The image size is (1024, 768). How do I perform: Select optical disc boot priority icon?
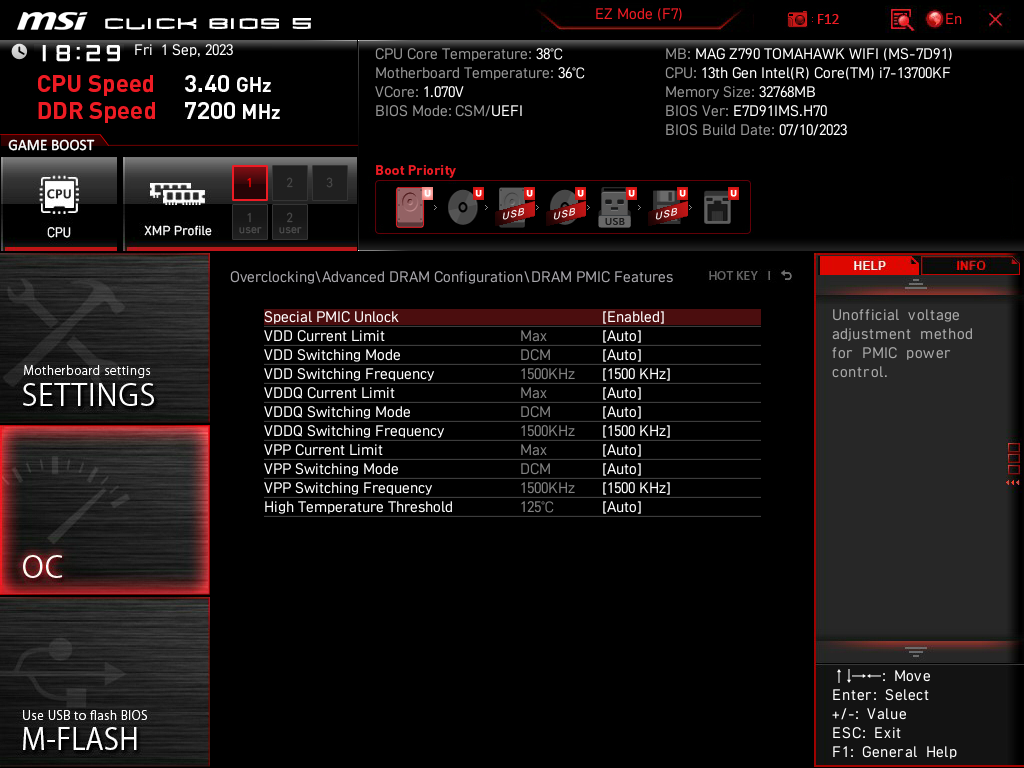(x=464, y=207)
